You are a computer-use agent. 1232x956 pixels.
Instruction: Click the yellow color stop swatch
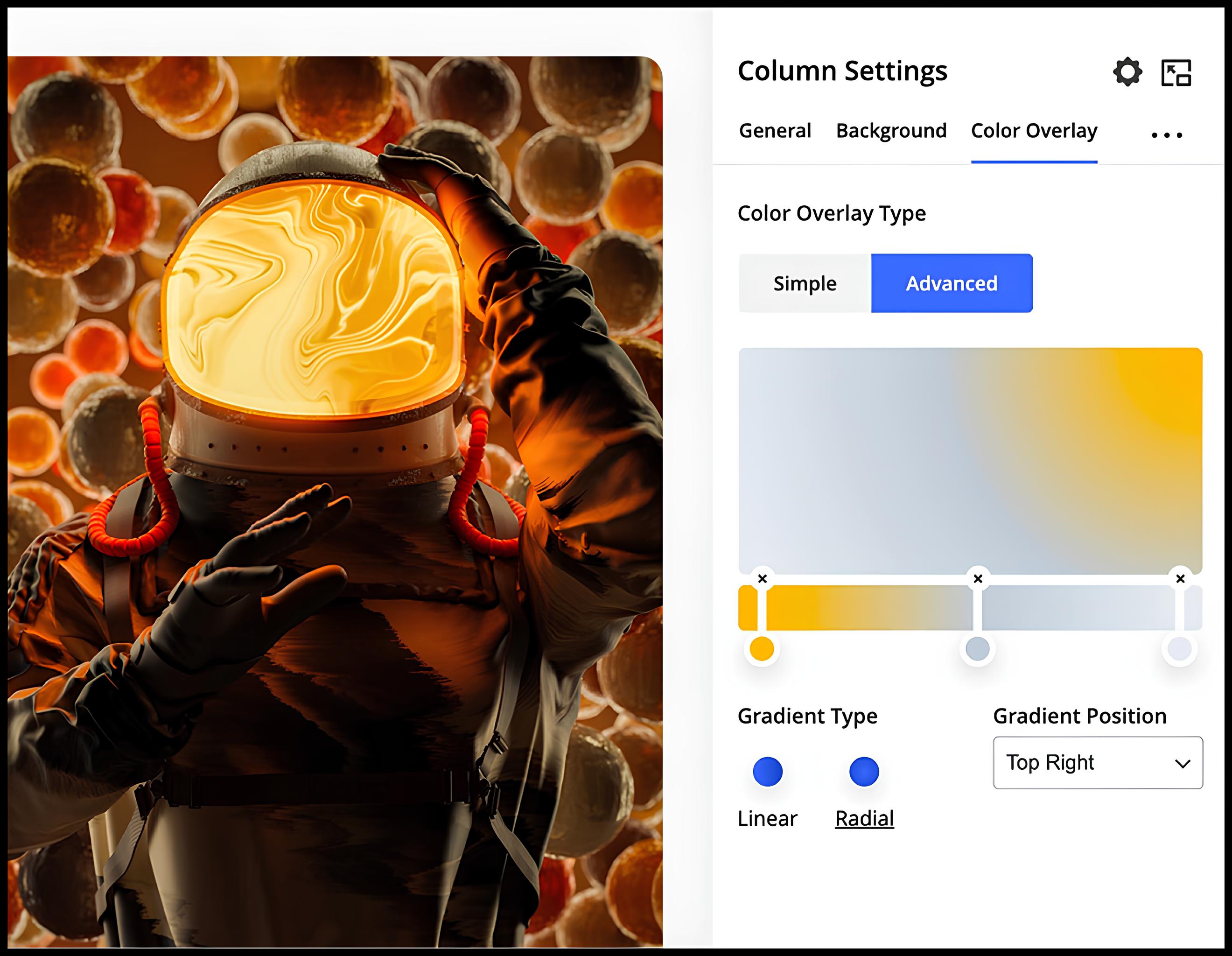(x=762, y=648)
